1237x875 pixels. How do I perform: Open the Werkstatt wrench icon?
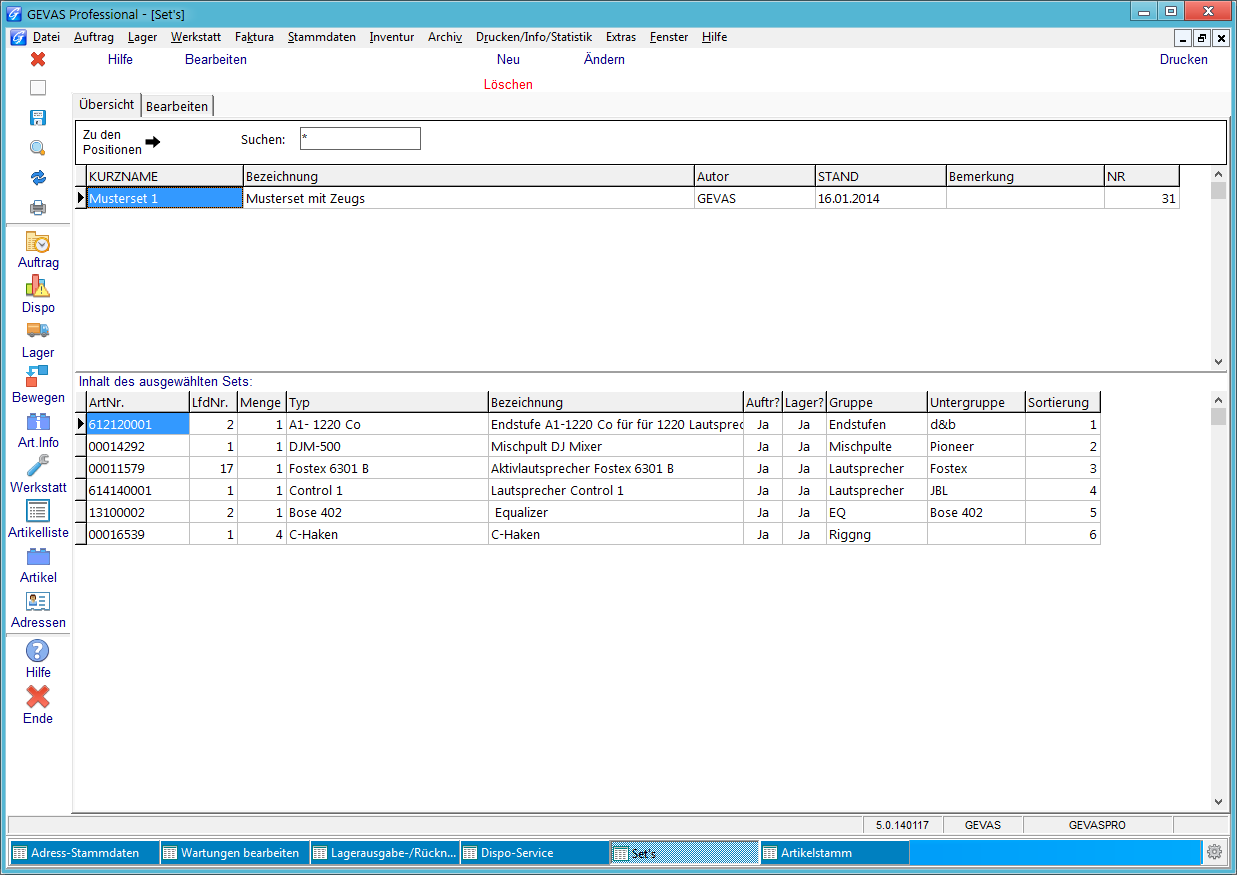[38, 466]
